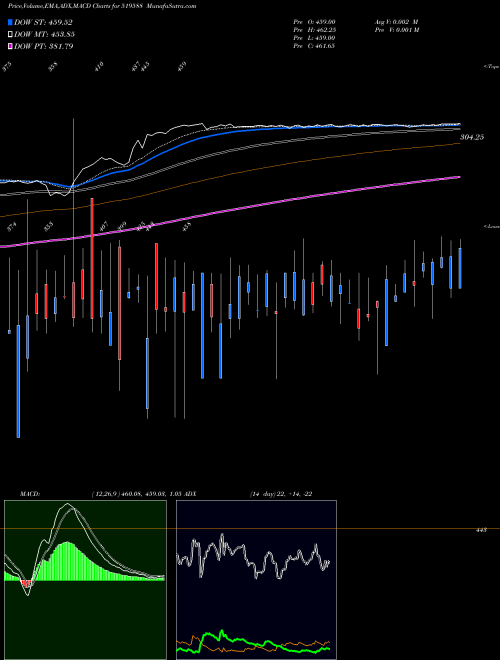Image resolution: width=500 pixels, height=660 pixels.
Task: Click the 'Pre C: 461.65' value
Action: (x=314, y=46)
